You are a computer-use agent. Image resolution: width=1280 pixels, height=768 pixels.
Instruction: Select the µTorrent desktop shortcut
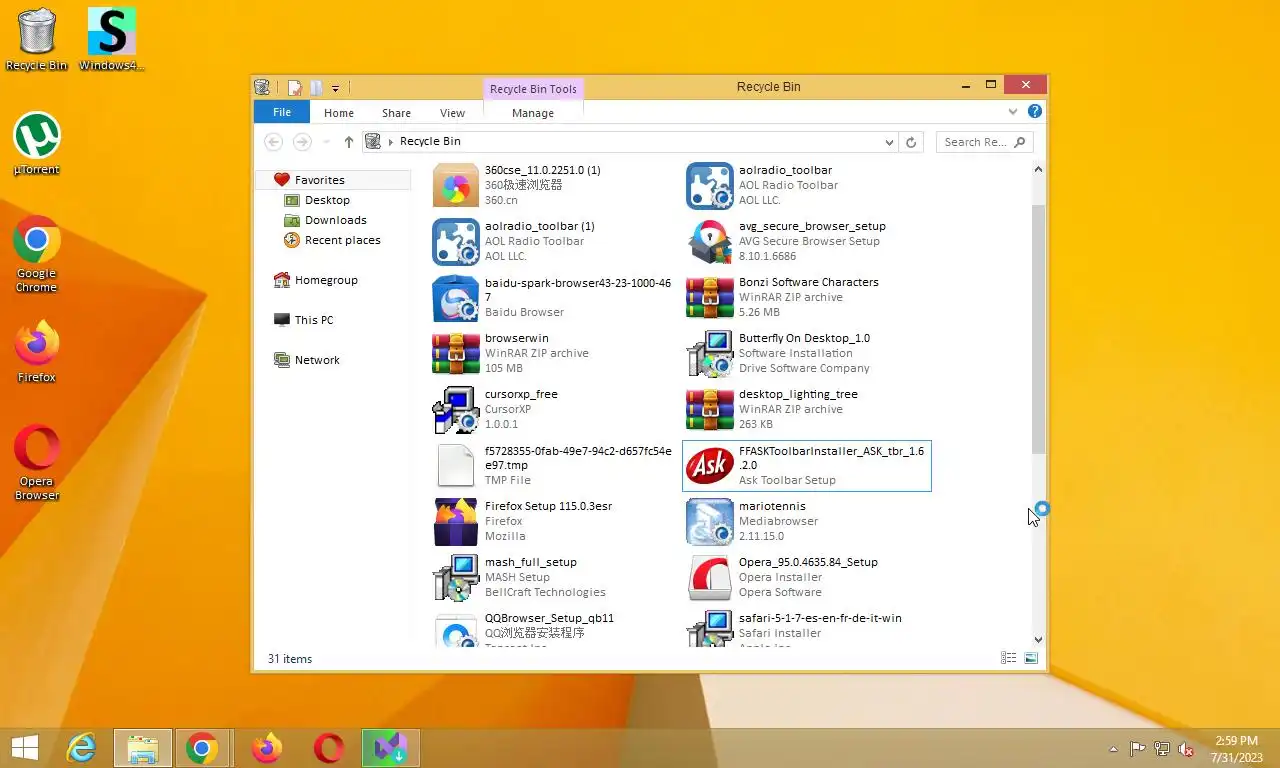coord(37,144)
